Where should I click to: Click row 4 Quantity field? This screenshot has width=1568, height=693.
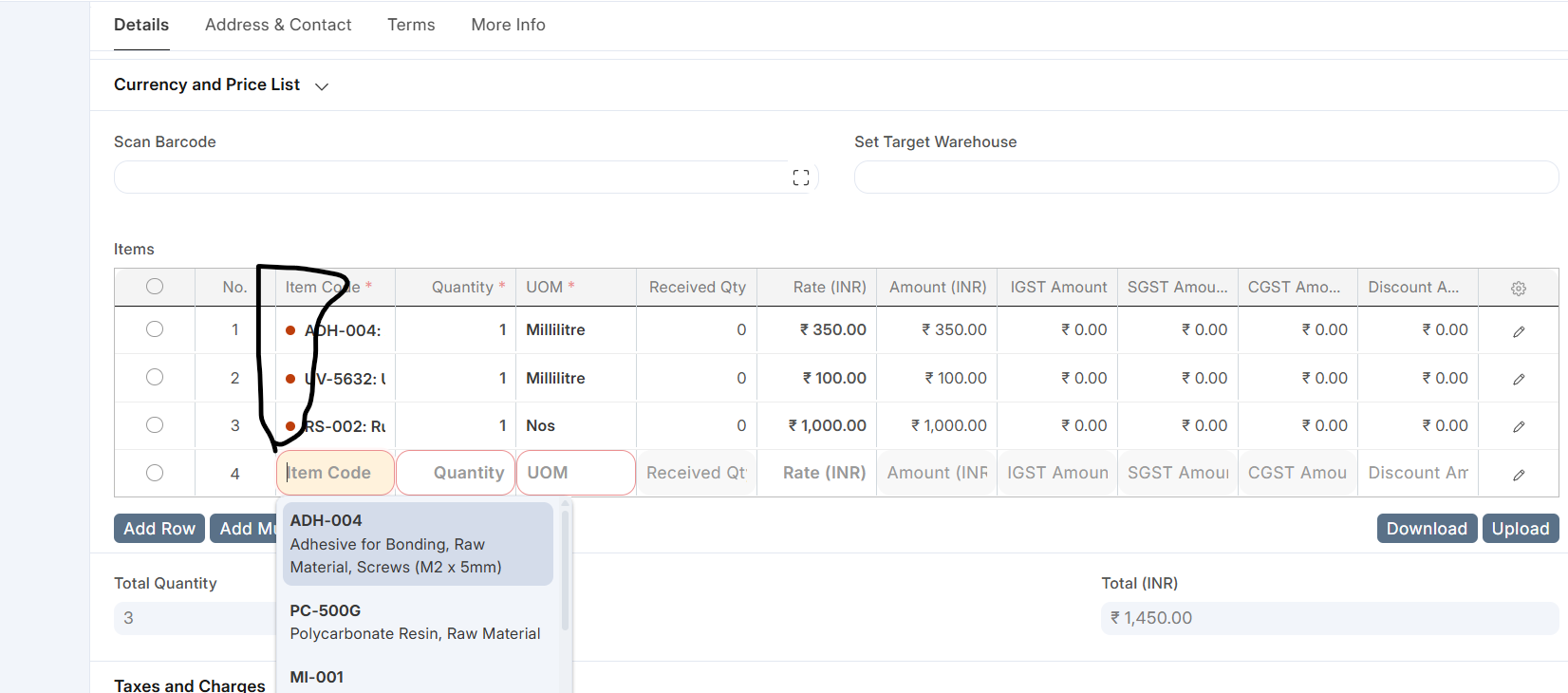point(456,473)
